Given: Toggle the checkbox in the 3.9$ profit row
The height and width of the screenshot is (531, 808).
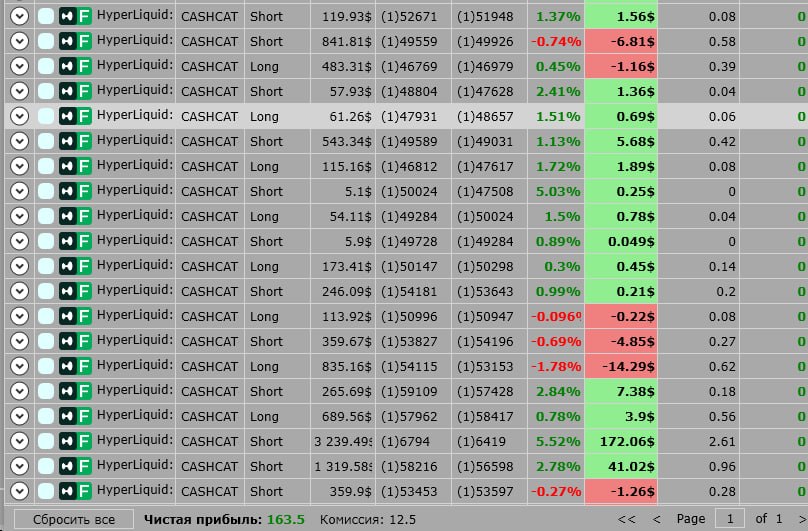Looking at the screenshot, I should pyautogui.click(x=46, y=416).
